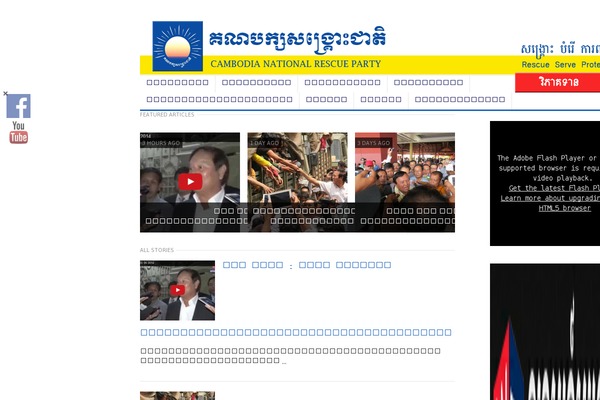Open the fourth item in the top navigation row
Screen dimensions: 600x400
(428, 82)
